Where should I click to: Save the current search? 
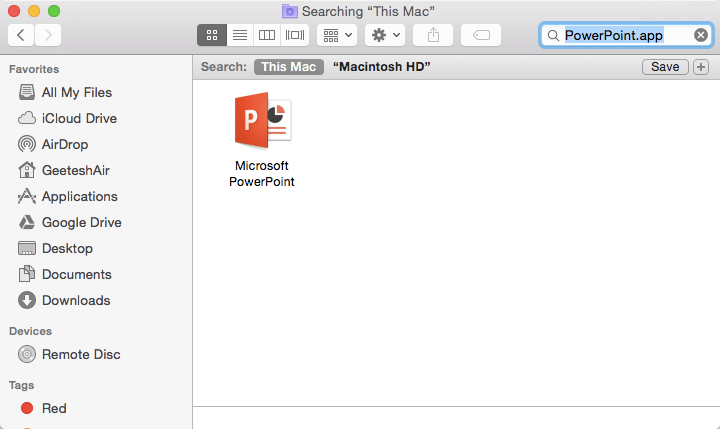pos(665,67)
